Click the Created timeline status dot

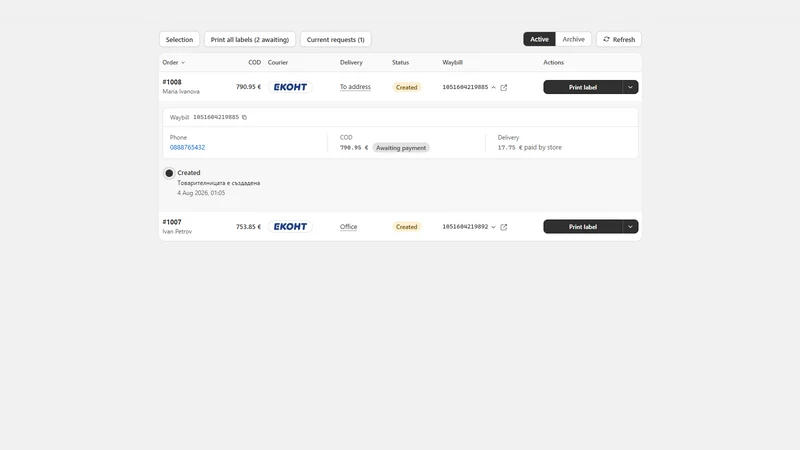tap(169, 173)
